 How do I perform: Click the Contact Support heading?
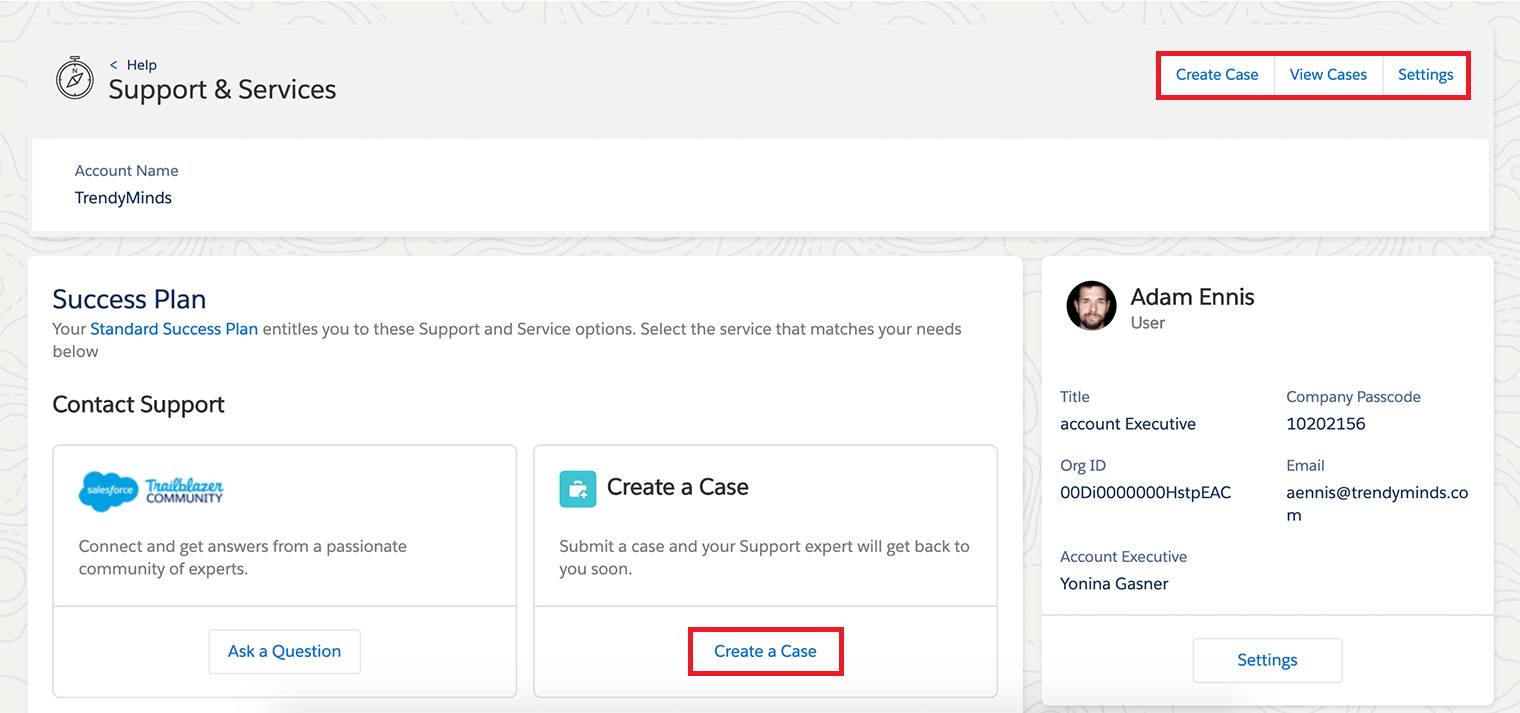[x=138, y=404]
